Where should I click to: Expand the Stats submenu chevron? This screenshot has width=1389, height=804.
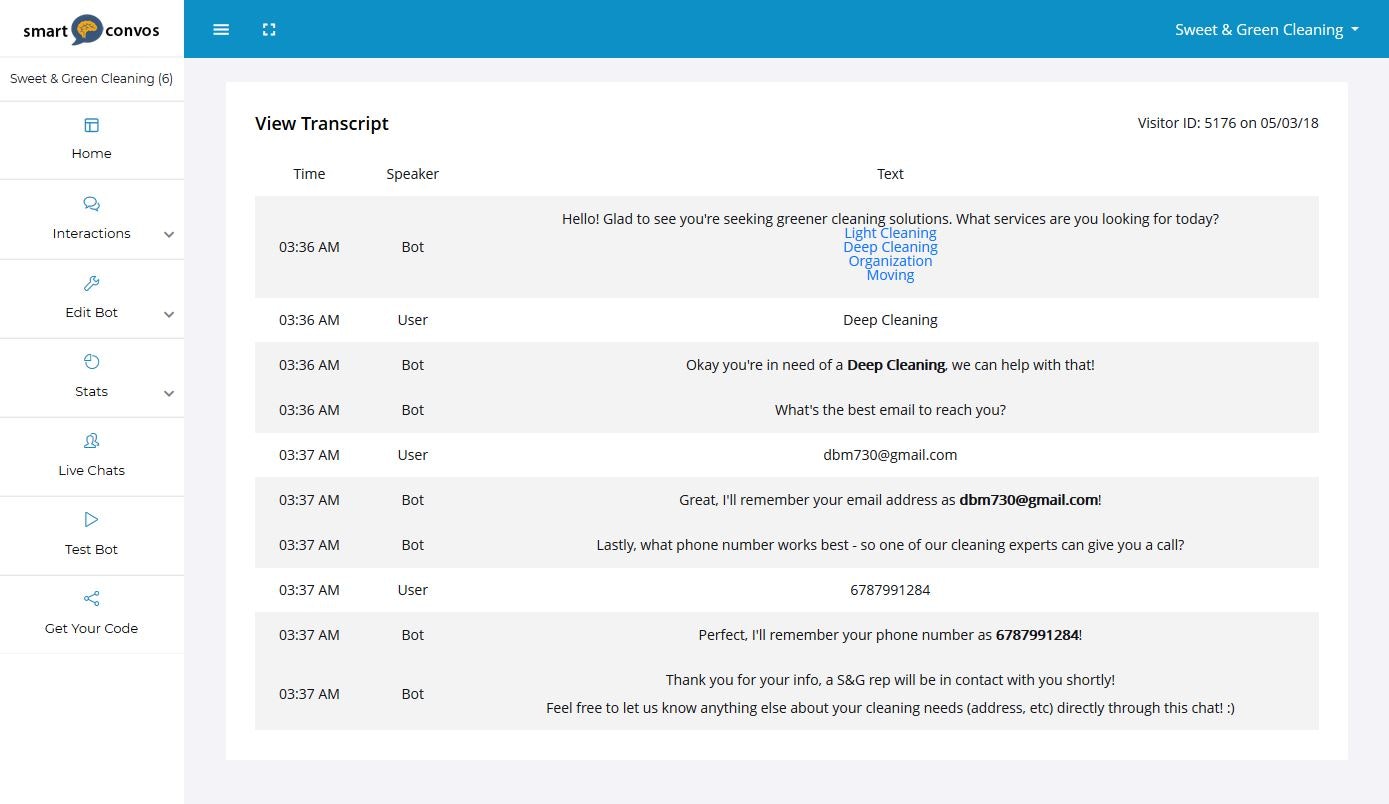[x=169, y=393]
